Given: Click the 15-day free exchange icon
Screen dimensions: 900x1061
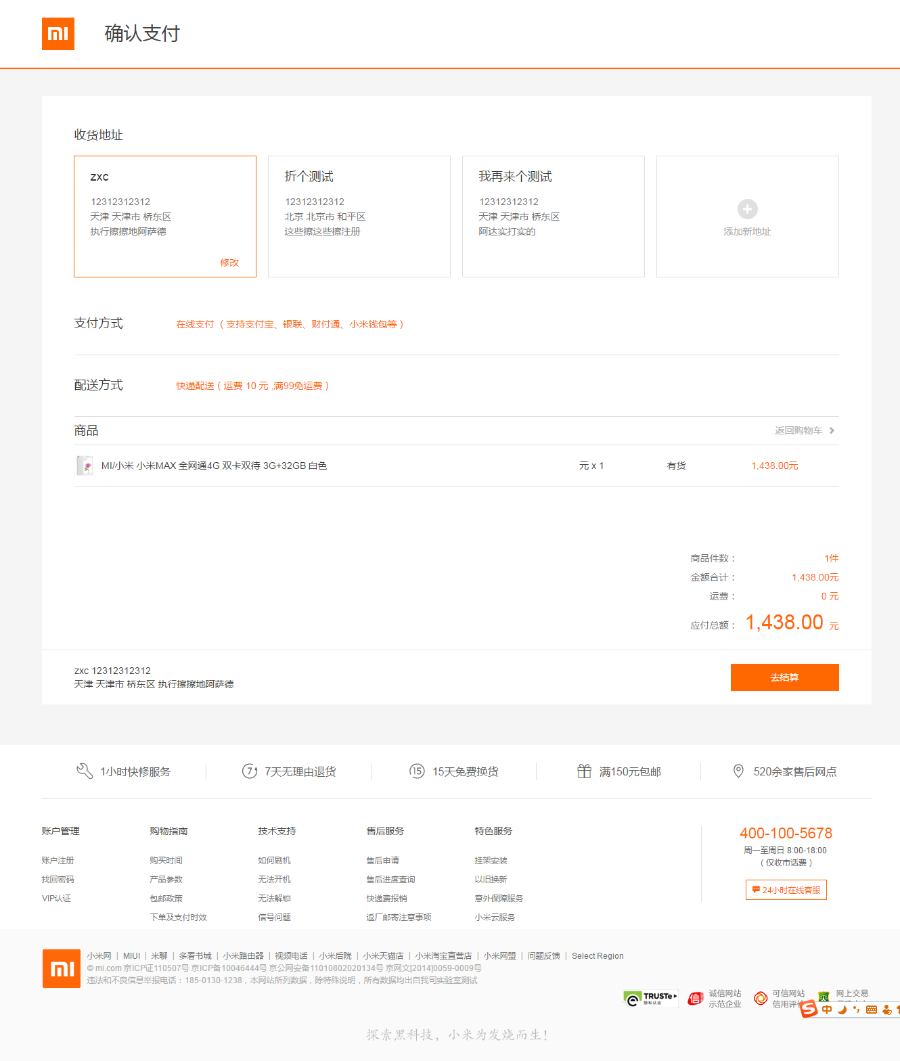Looking at the screenshot, I should click(417, 771).
